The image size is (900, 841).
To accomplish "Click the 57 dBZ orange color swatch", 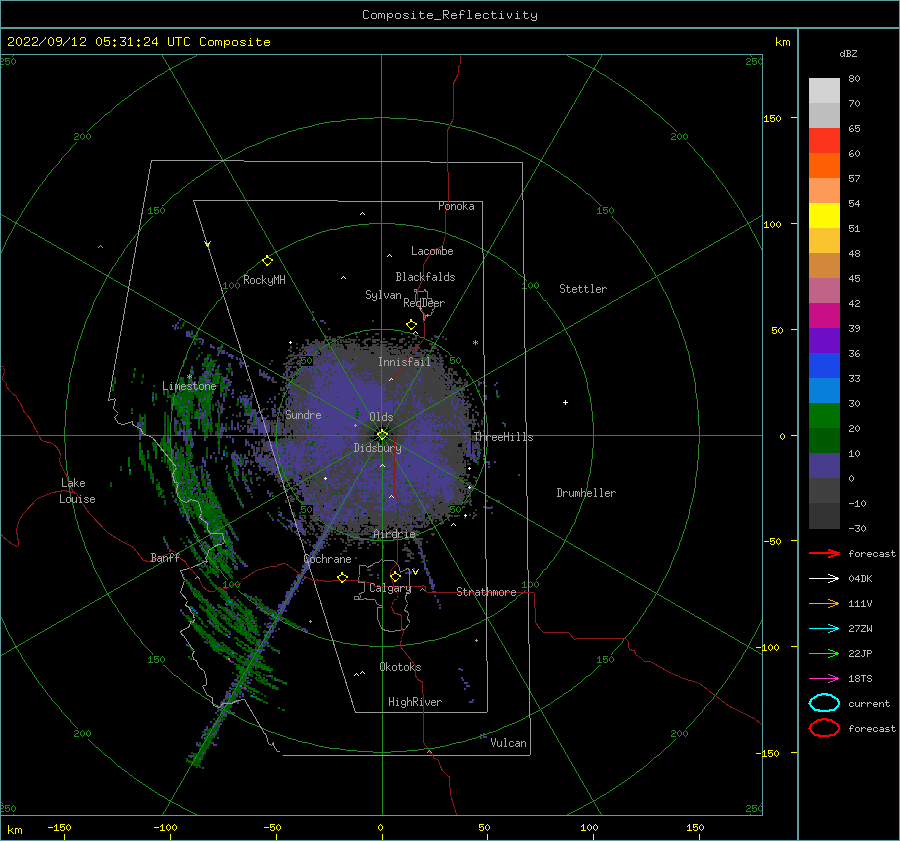I will click(x=824, y=165).
